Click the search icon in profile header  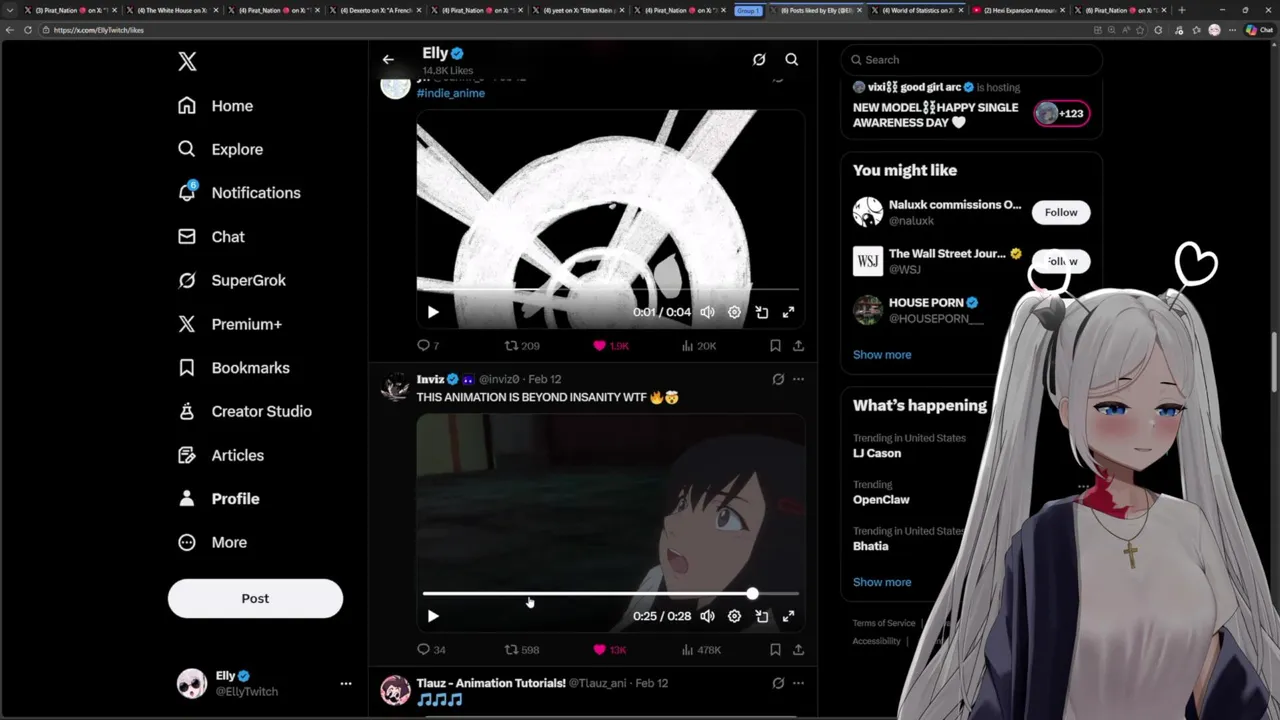(792, 60)
